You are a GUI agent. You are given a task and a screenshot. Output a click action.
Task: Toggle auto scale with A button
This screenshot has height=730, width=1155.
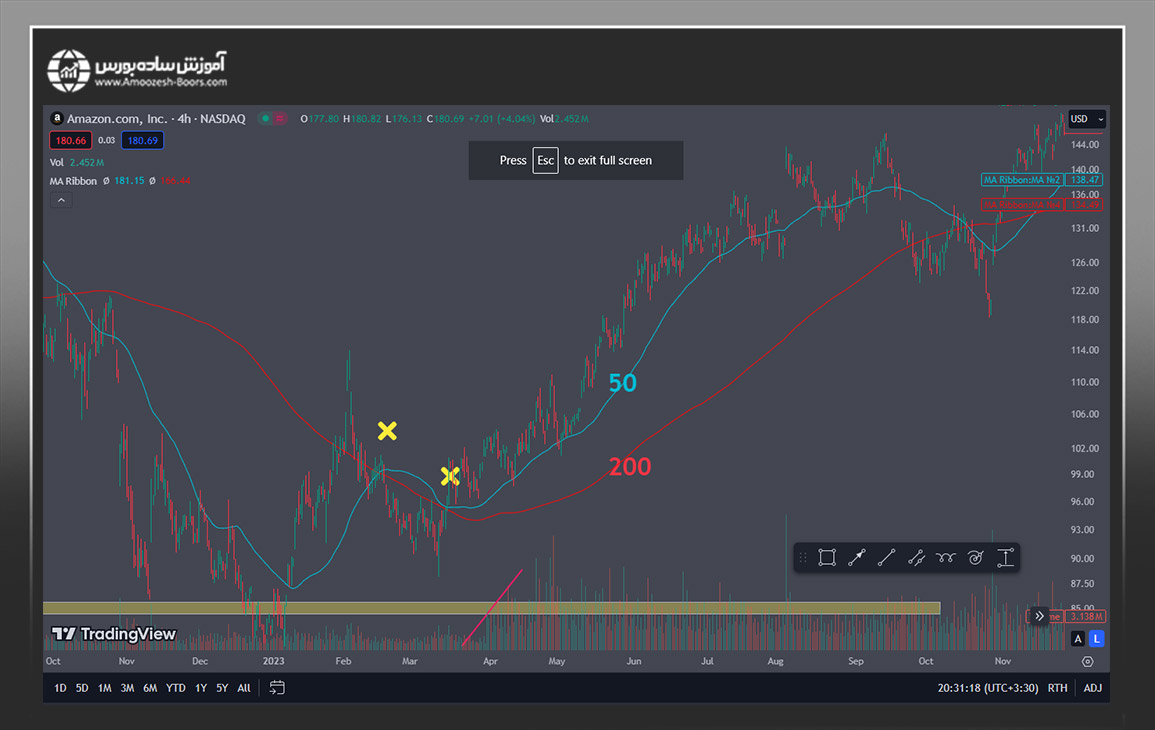point(1078,638)
